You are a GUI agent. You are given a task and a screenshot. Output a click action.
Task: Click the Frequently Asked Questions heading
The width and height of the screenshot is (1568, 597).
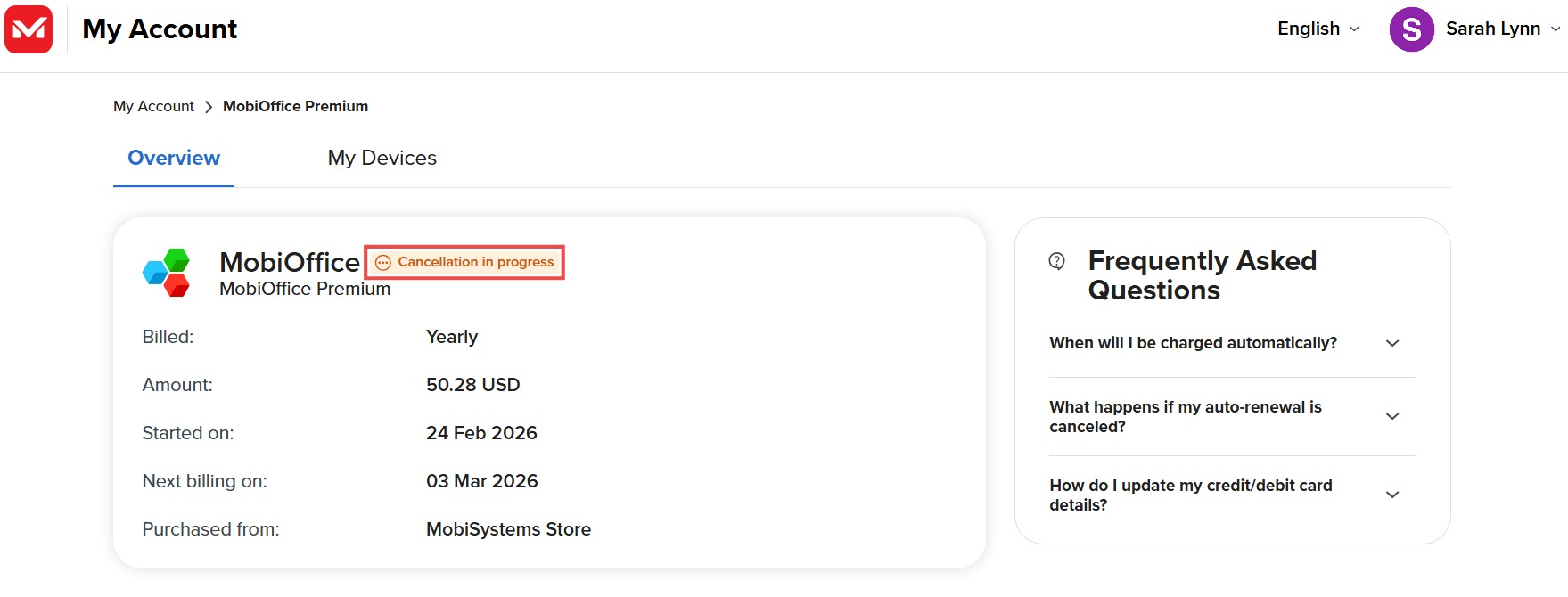(x=1203, y=275)
